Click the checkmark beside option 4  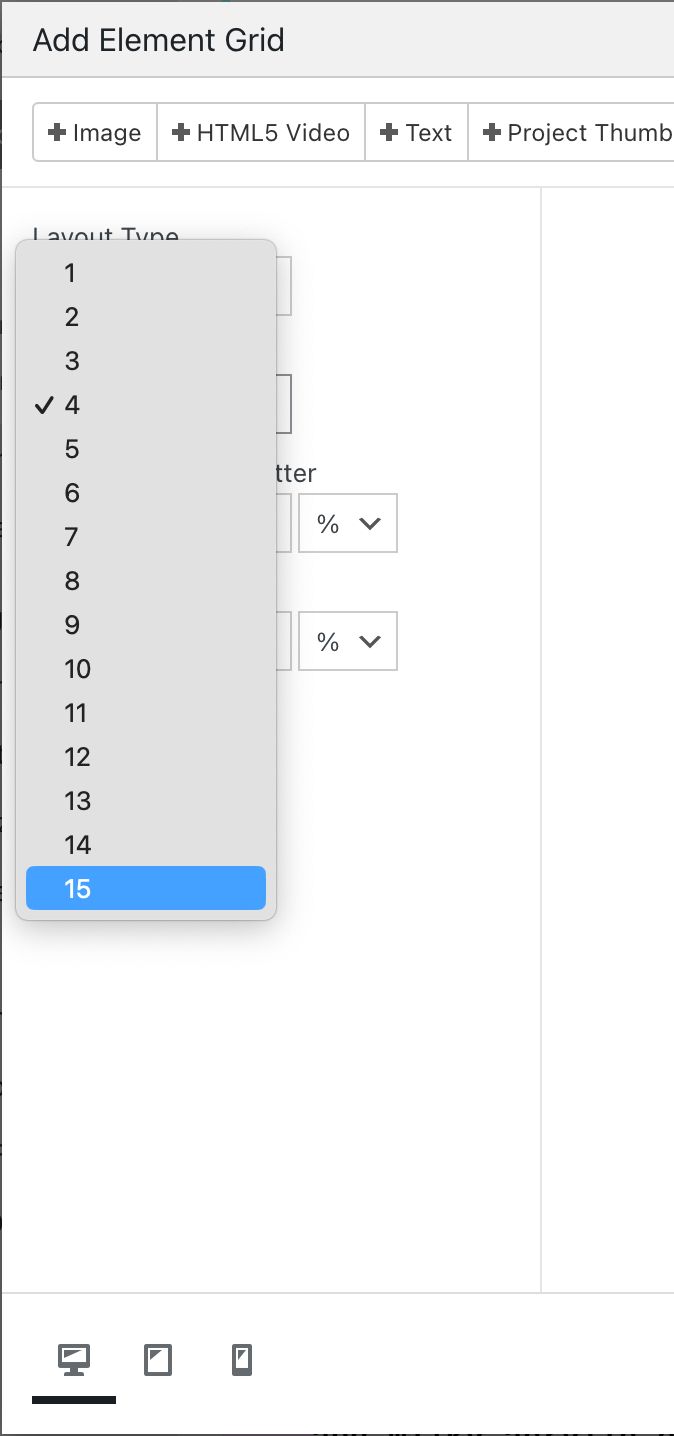click(x=43, y=405)
